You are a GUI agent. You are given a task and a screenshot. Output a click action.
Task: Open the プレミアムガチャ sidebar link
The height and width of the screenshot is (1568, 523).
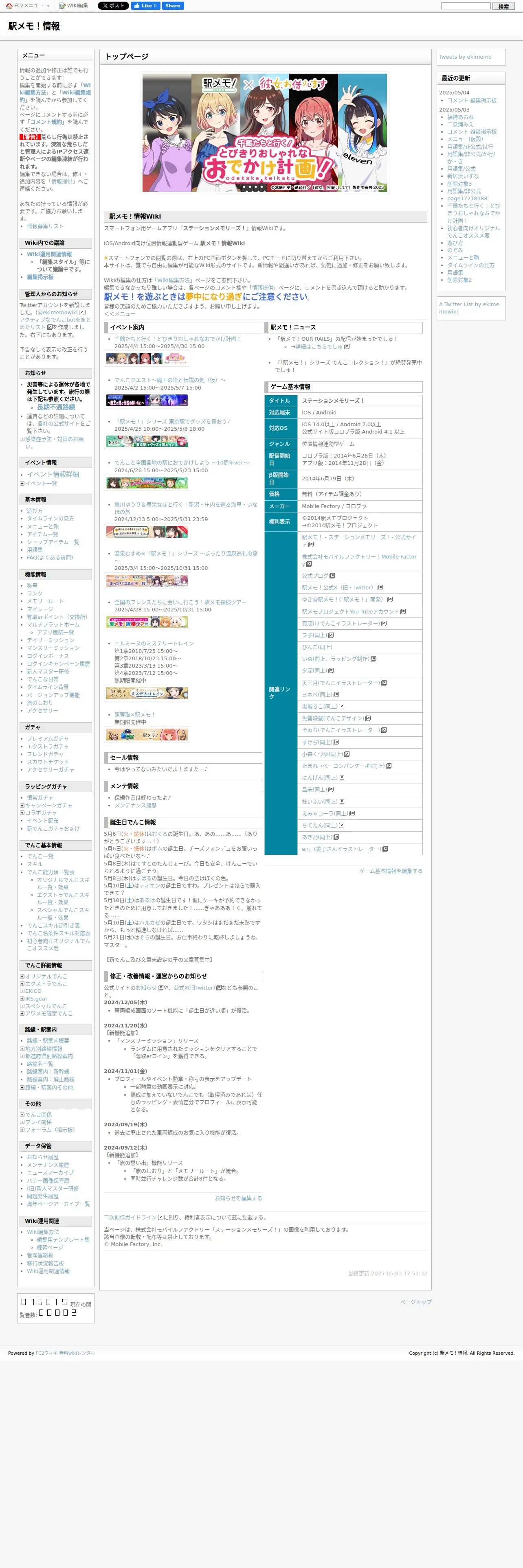click(x=48, y=739)
